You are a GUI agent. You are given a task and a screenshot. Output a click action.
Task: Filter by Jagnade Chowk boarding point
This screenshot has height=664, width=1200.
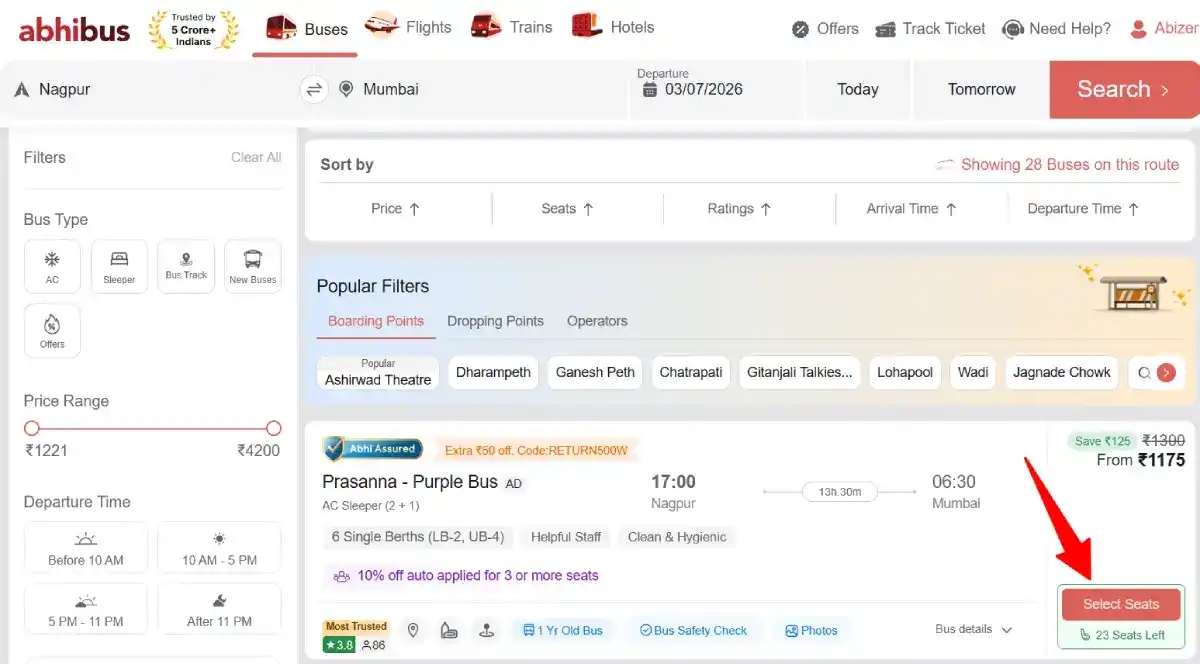[1062, 372]
